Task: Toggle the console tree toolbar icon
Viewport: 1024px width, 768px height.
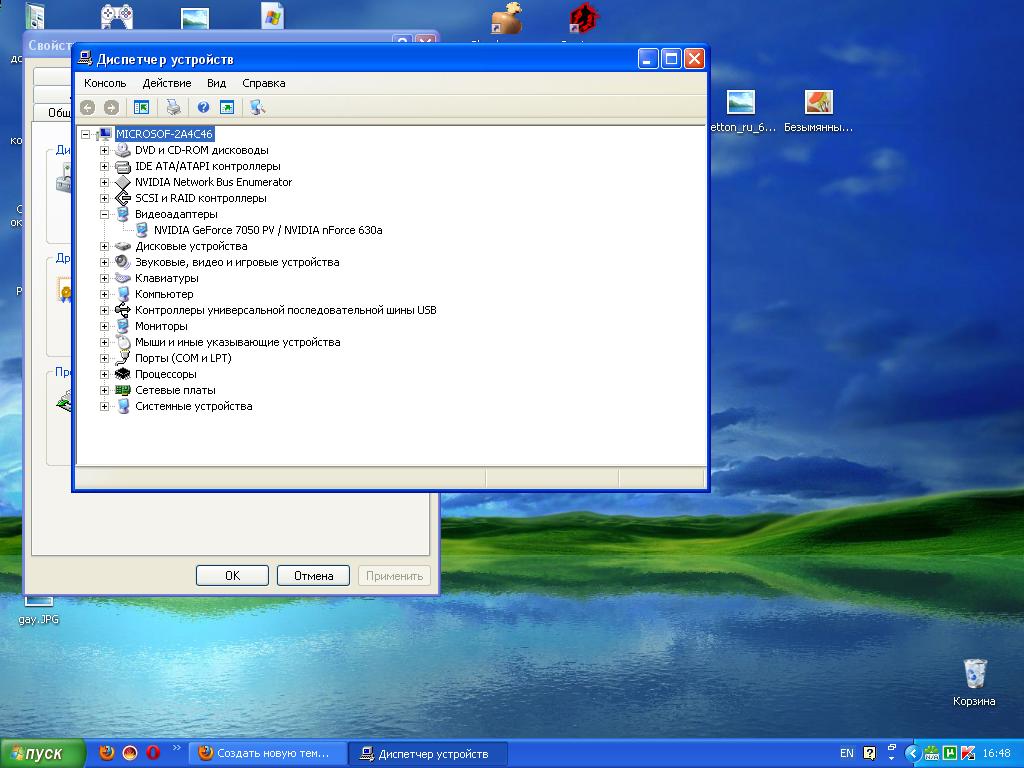Action: [x=141, y=107]
